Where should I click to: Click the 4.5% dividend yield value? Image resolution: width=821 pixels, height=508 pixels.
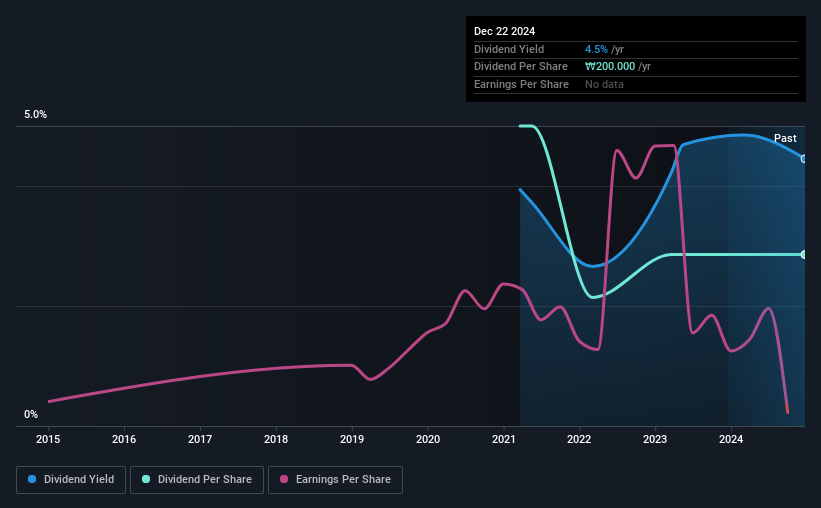coord(596,49)
